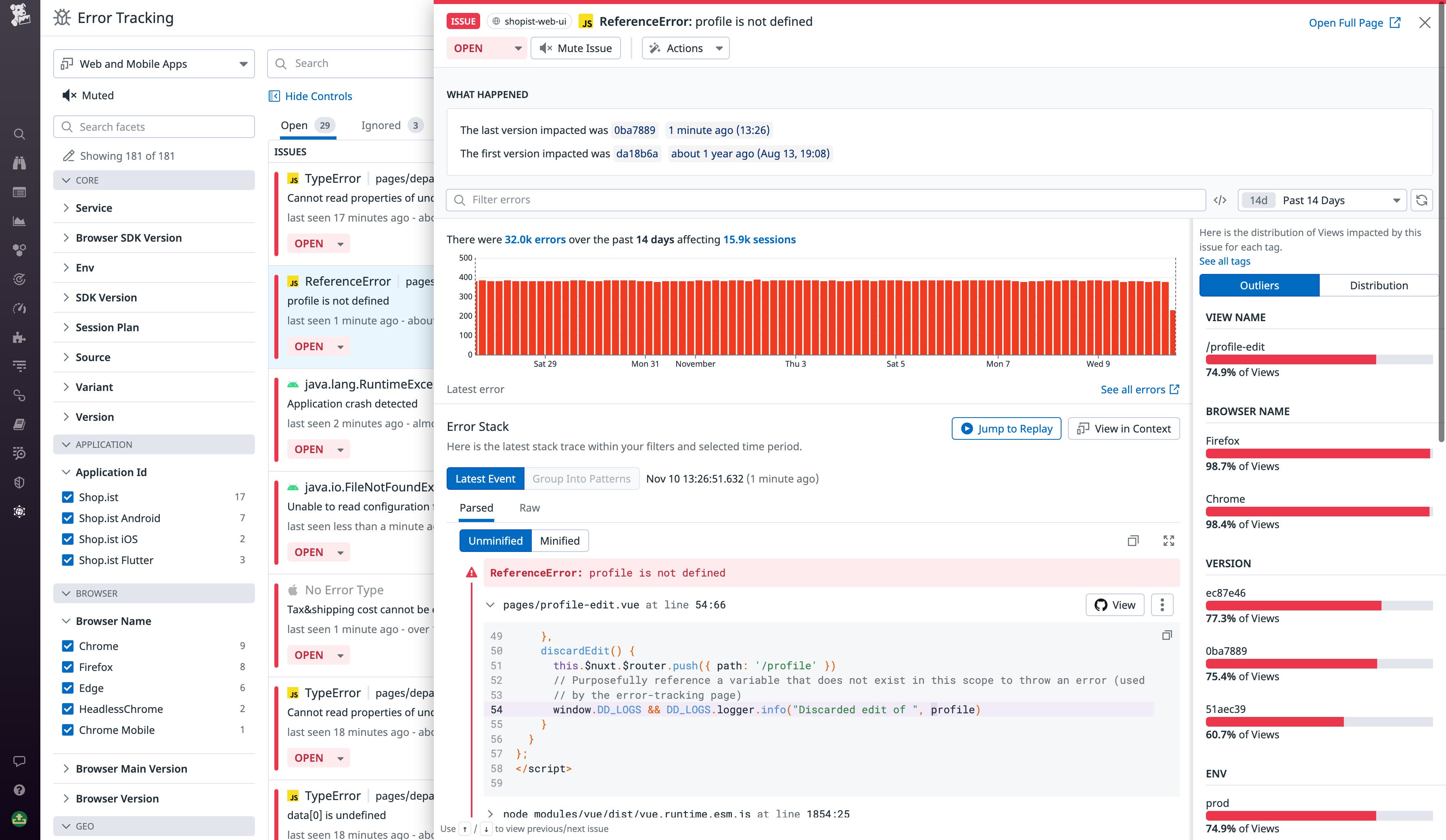Image resolution: width=1446 pixels, height=840 pixels.
Task: Switch to the Minified tab
Action: 560,540
